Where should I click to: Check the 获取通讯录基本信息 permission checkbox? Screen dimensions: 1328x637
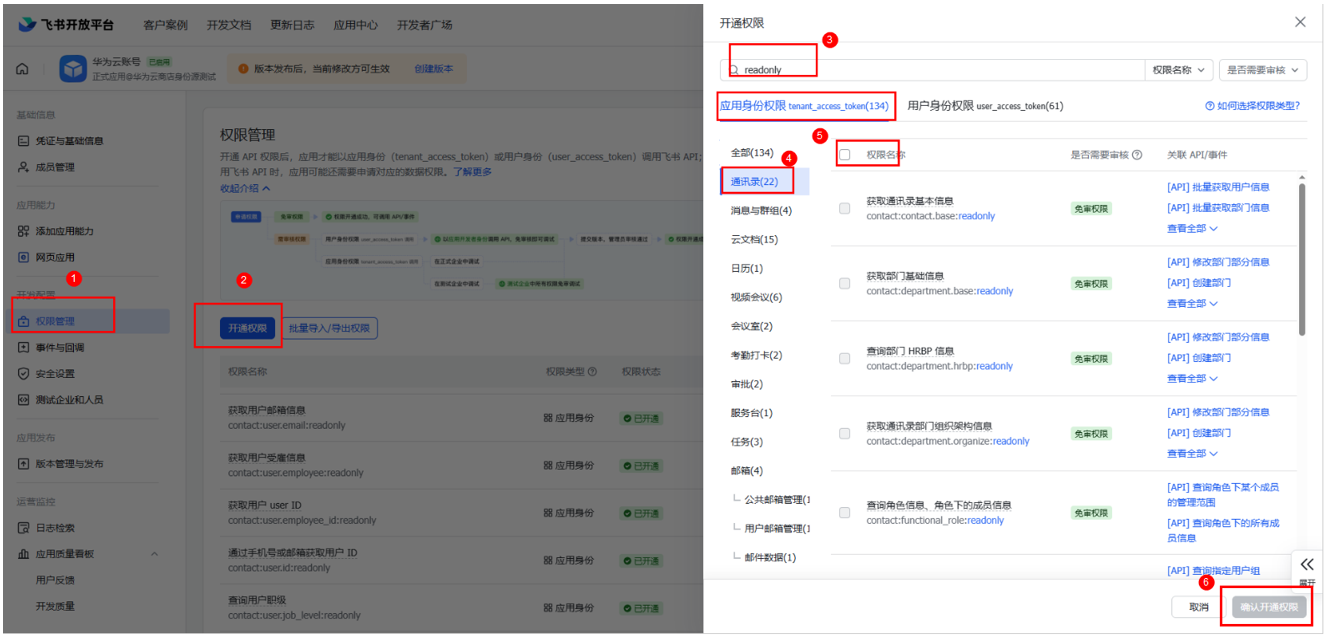click(x=845, y=208)
